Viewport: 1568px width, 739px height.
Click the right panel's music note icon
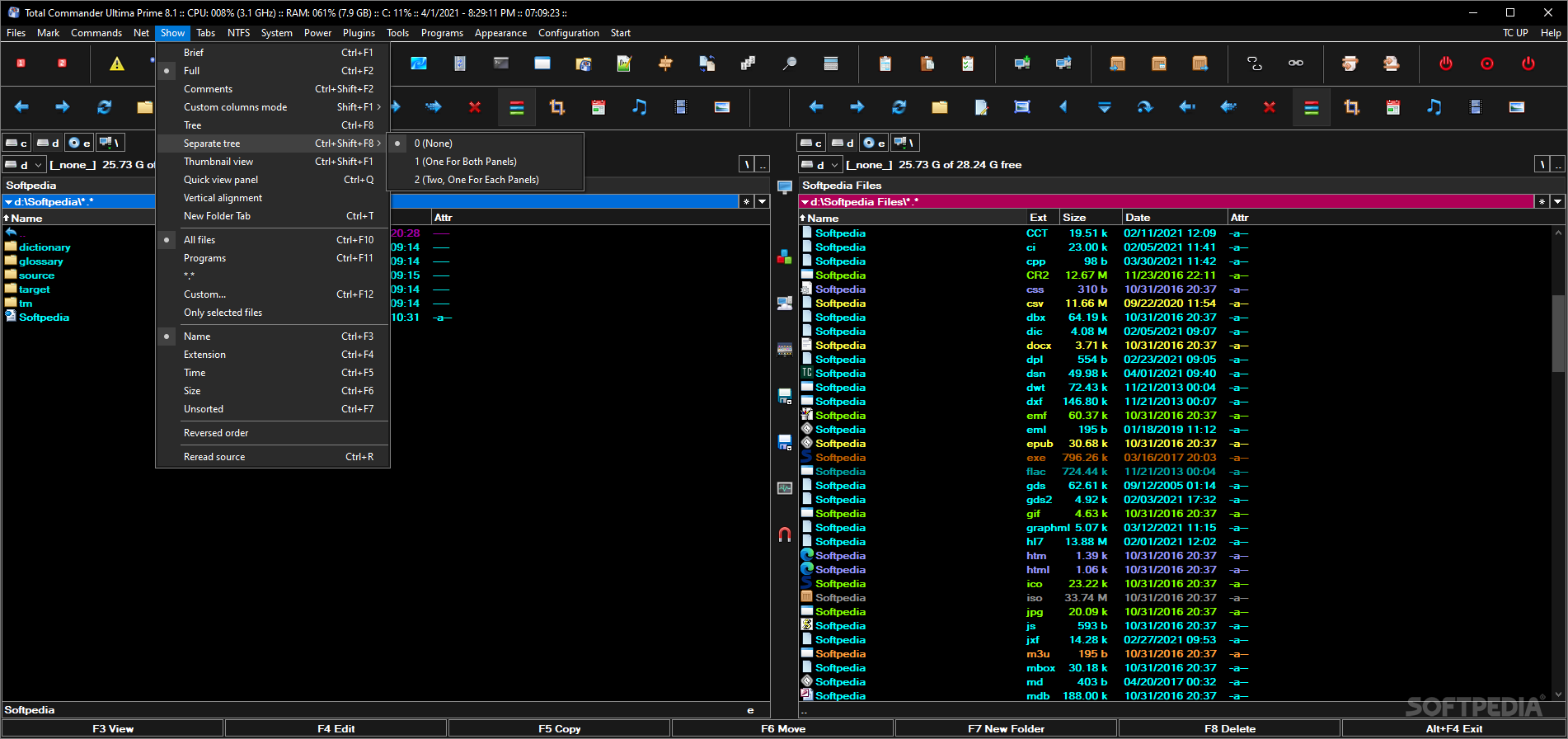[1434, 107]
